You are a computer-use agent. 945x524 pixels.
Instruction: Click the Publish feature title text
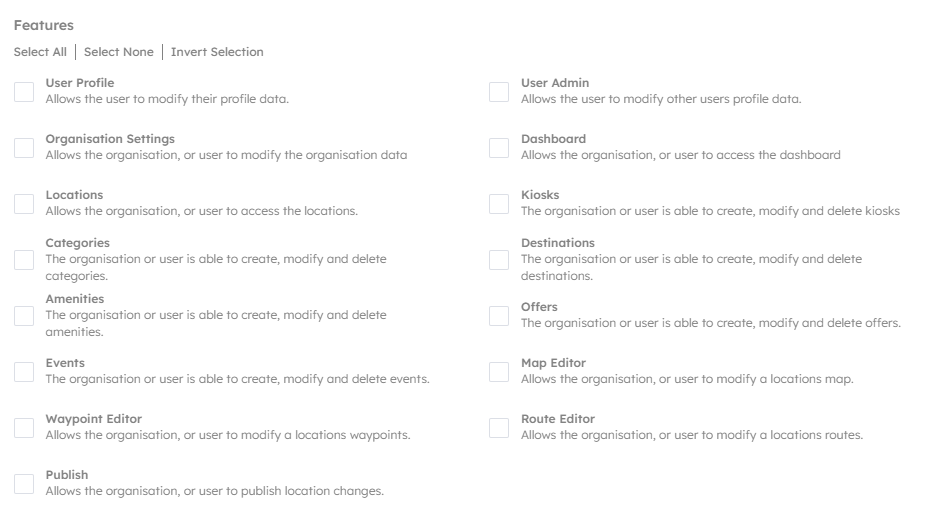[x=67, y=475]
